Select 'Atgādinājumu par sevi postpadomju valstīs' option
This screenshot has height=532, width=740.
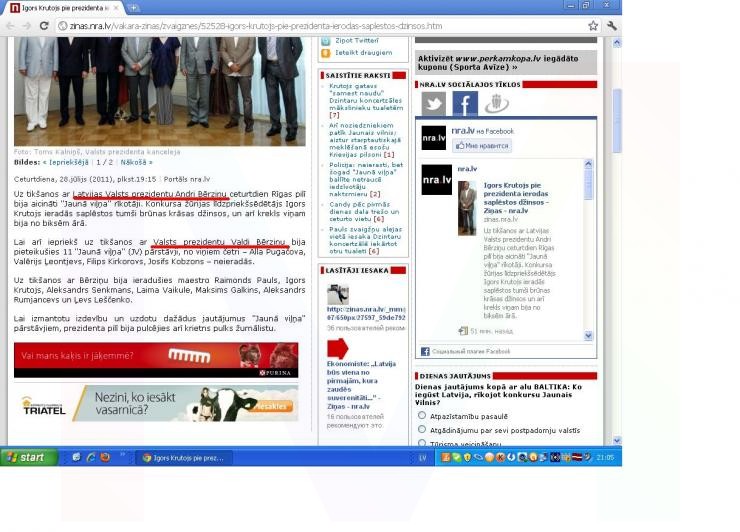(422, 428)
